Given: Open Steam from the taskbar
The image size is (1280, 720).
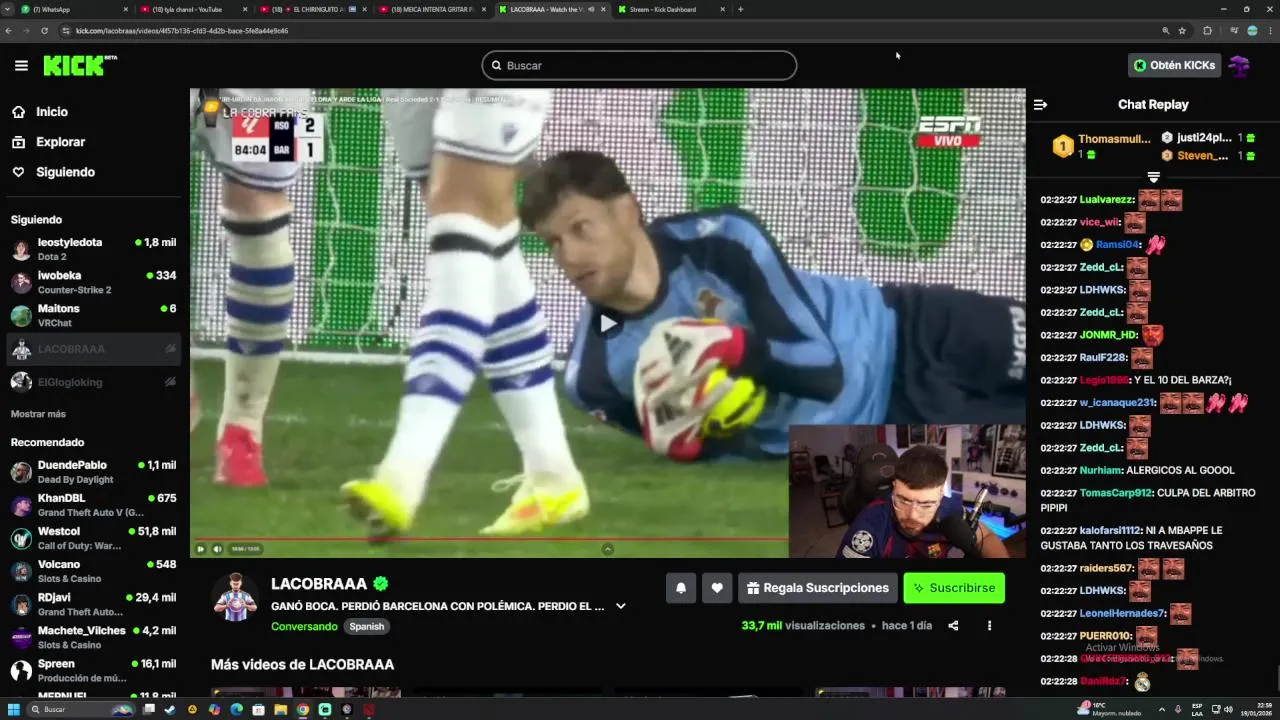Looking at the screenshot, I should point(170,710).
